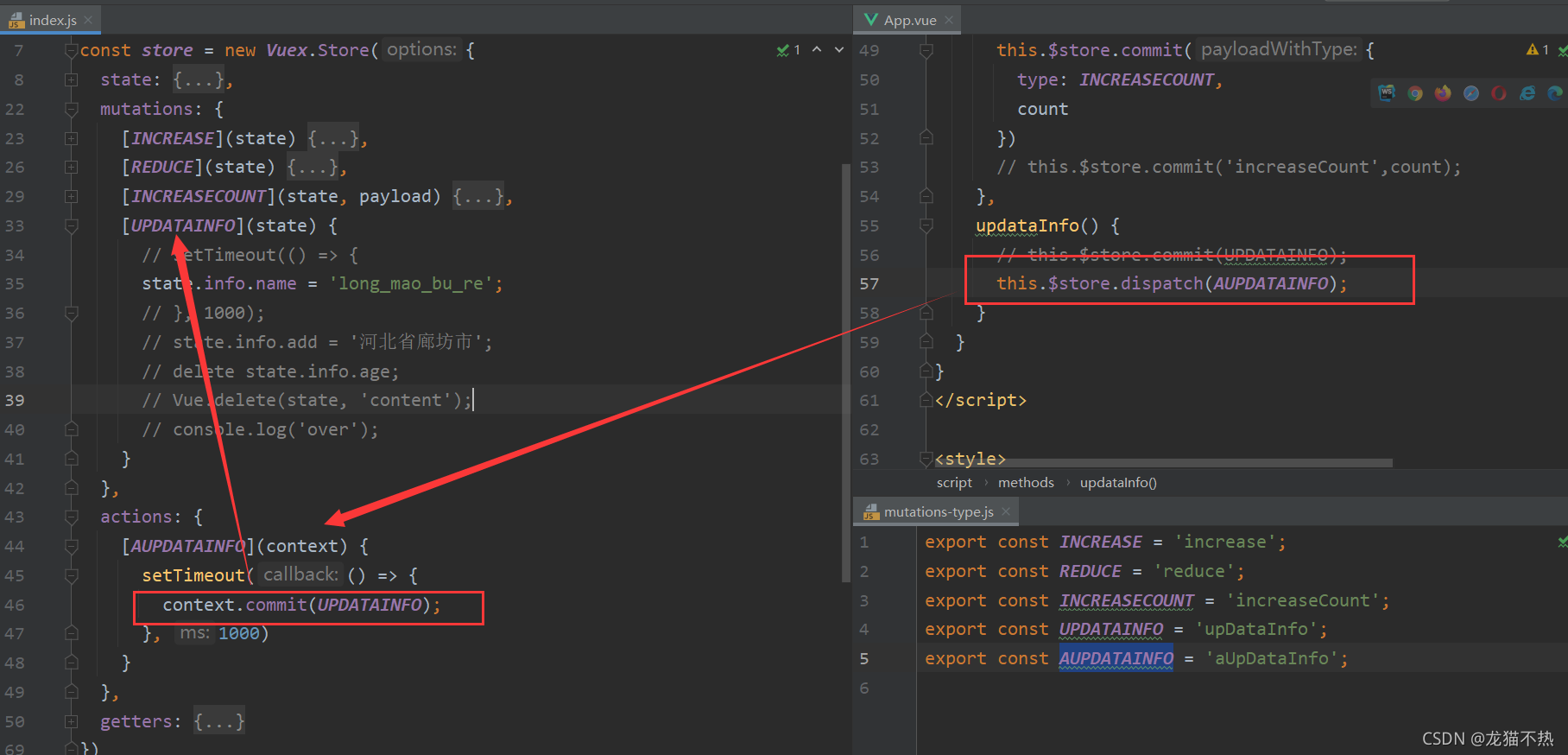Collapse the store definition on line 7
This screenshot has width=1568, height=755.
[72, 50]
